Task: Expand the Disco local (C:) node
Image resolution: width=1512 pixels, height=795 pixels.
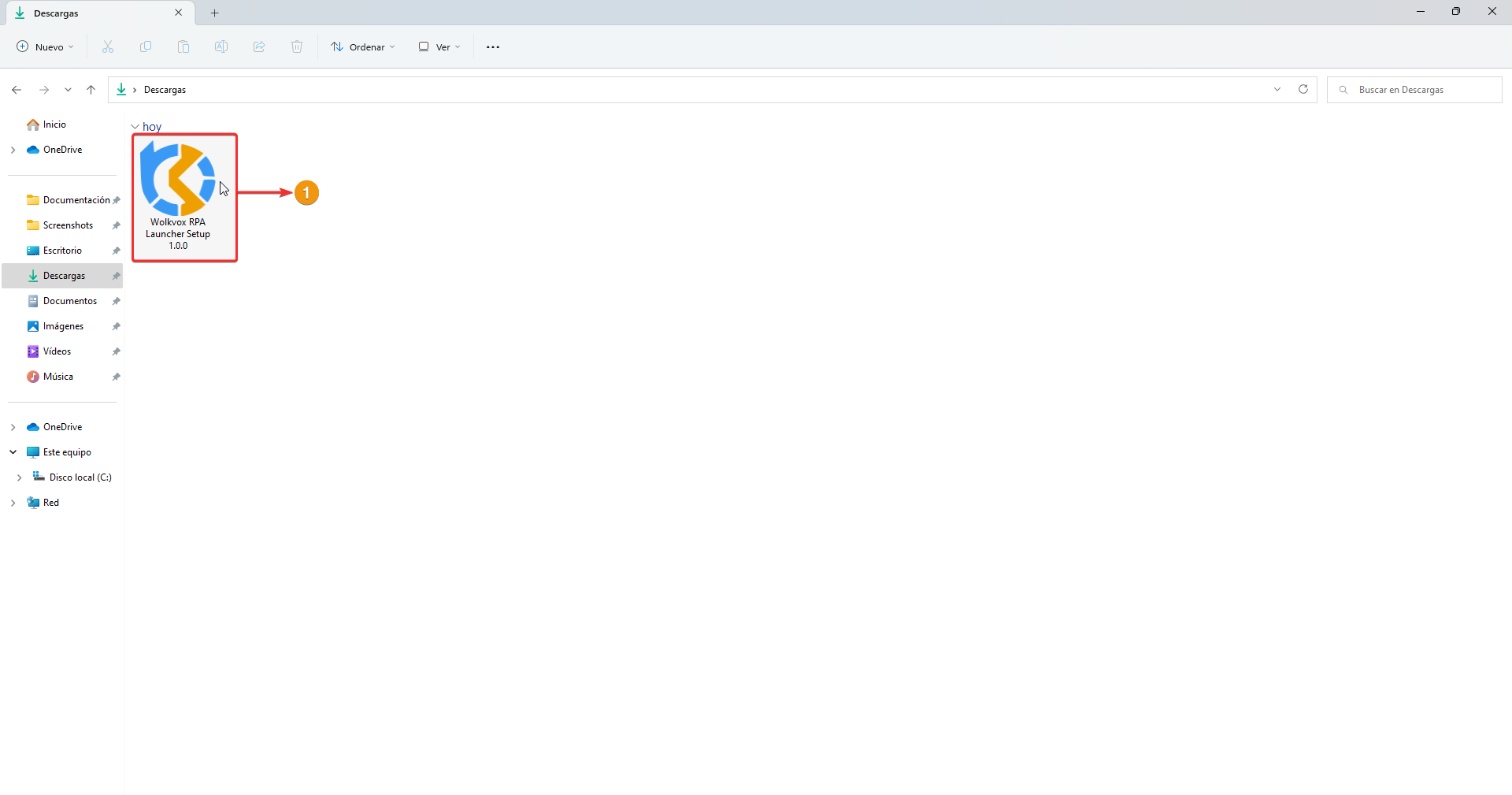Action: 19,477
